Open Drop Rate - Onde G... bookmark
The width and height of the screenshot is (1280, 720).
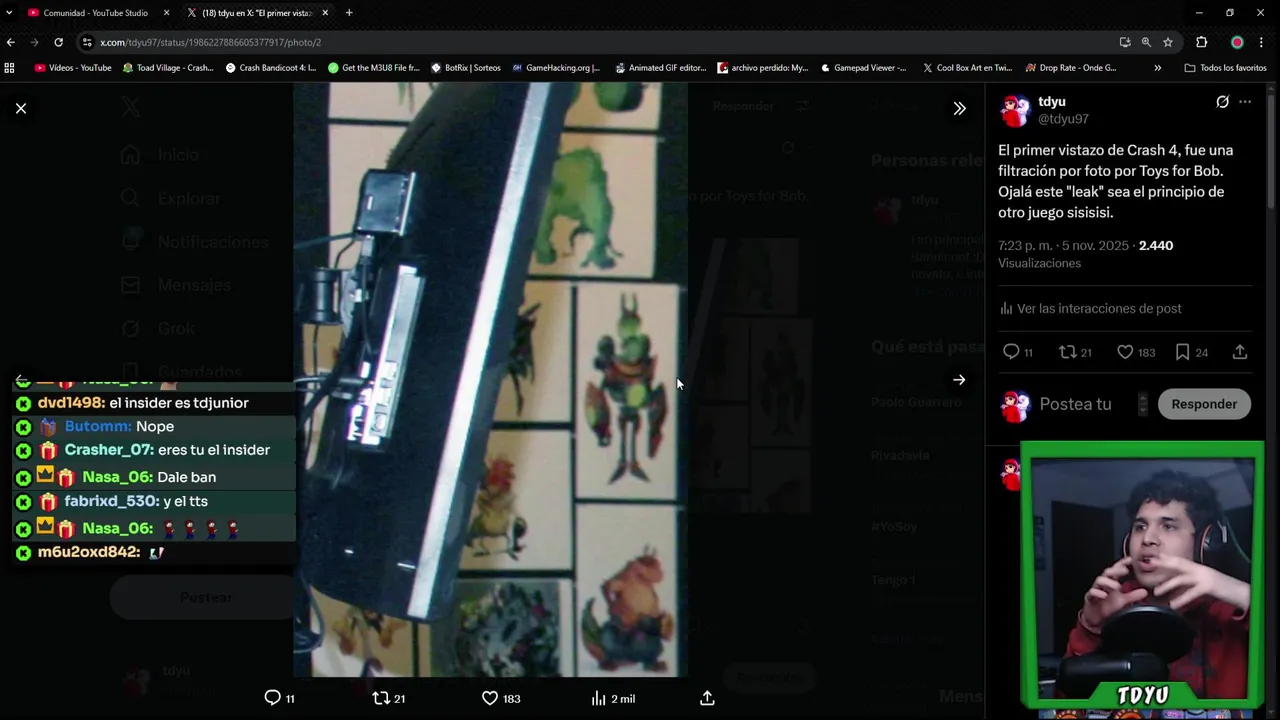[x=1070, y=68]
